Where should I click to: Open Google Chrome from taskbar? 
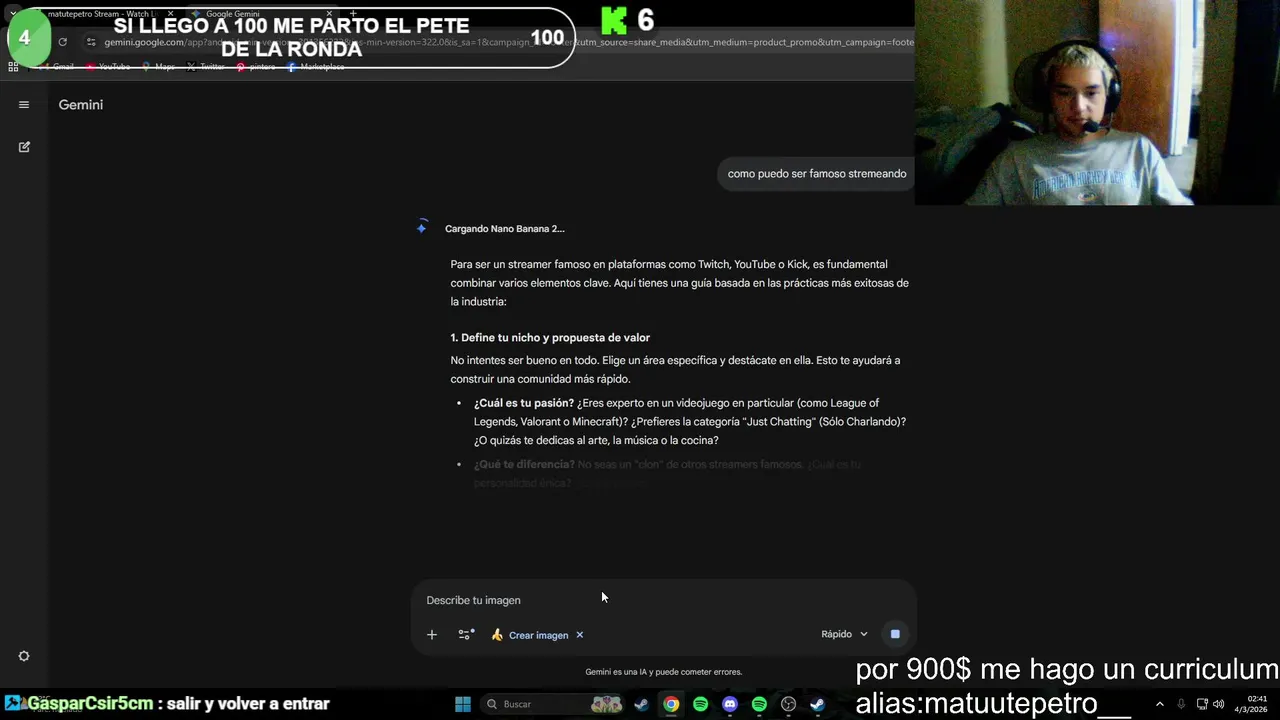pos(671,704)
